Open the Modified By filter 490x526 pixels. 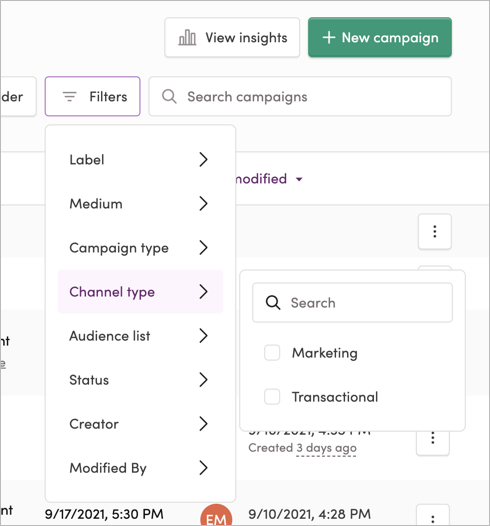coord(140,468)
